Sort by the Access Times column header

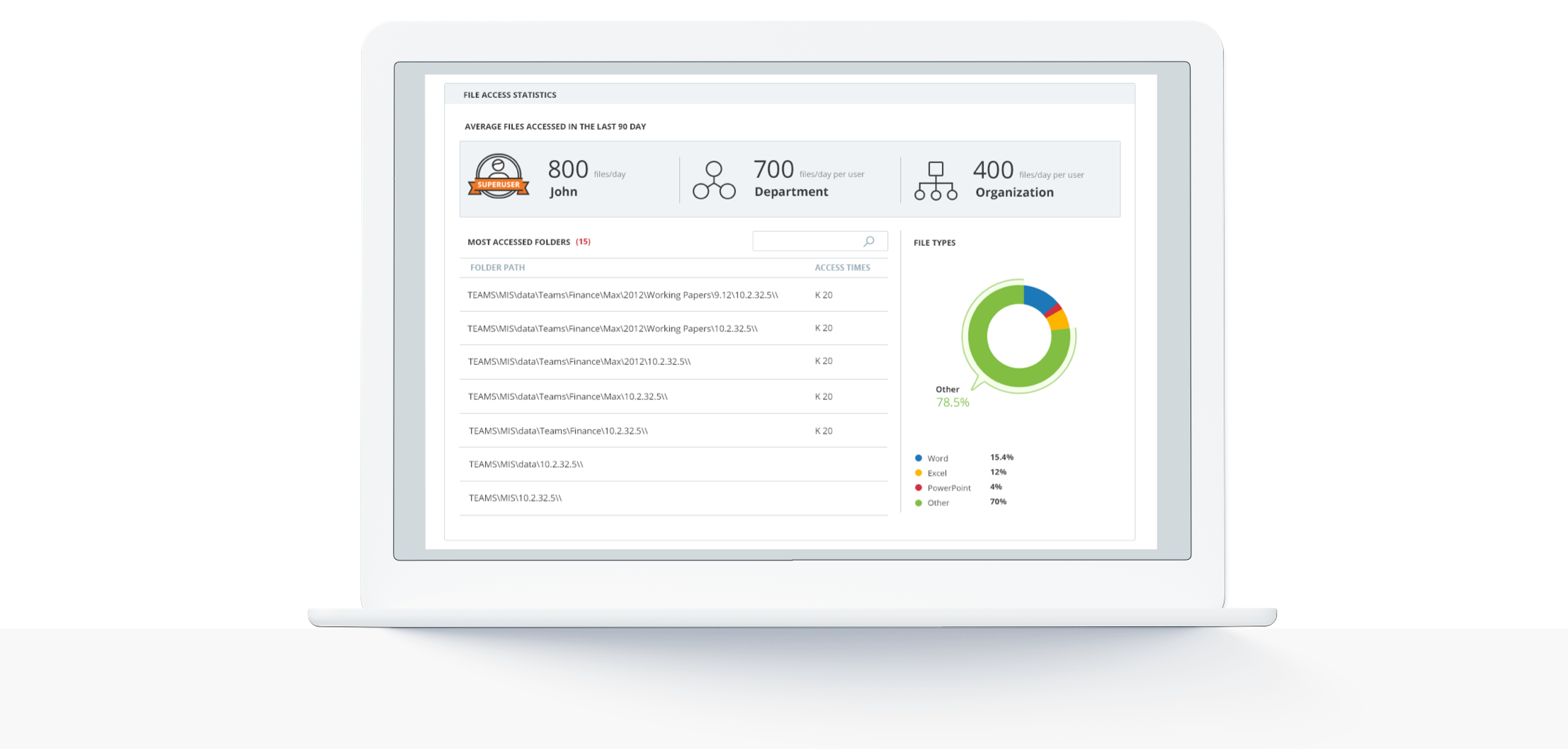842,268
